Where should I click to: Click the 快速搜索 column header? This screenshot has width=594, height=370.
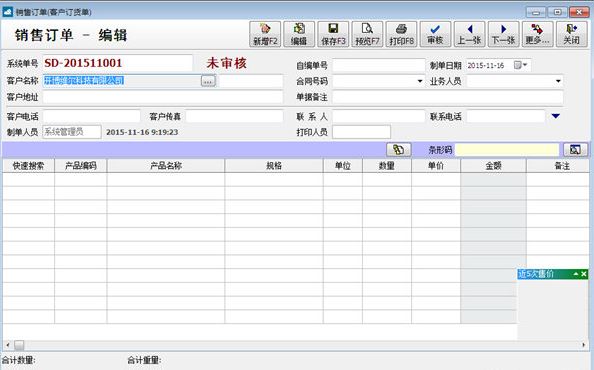pyautogui.click(x=28, y=166)
